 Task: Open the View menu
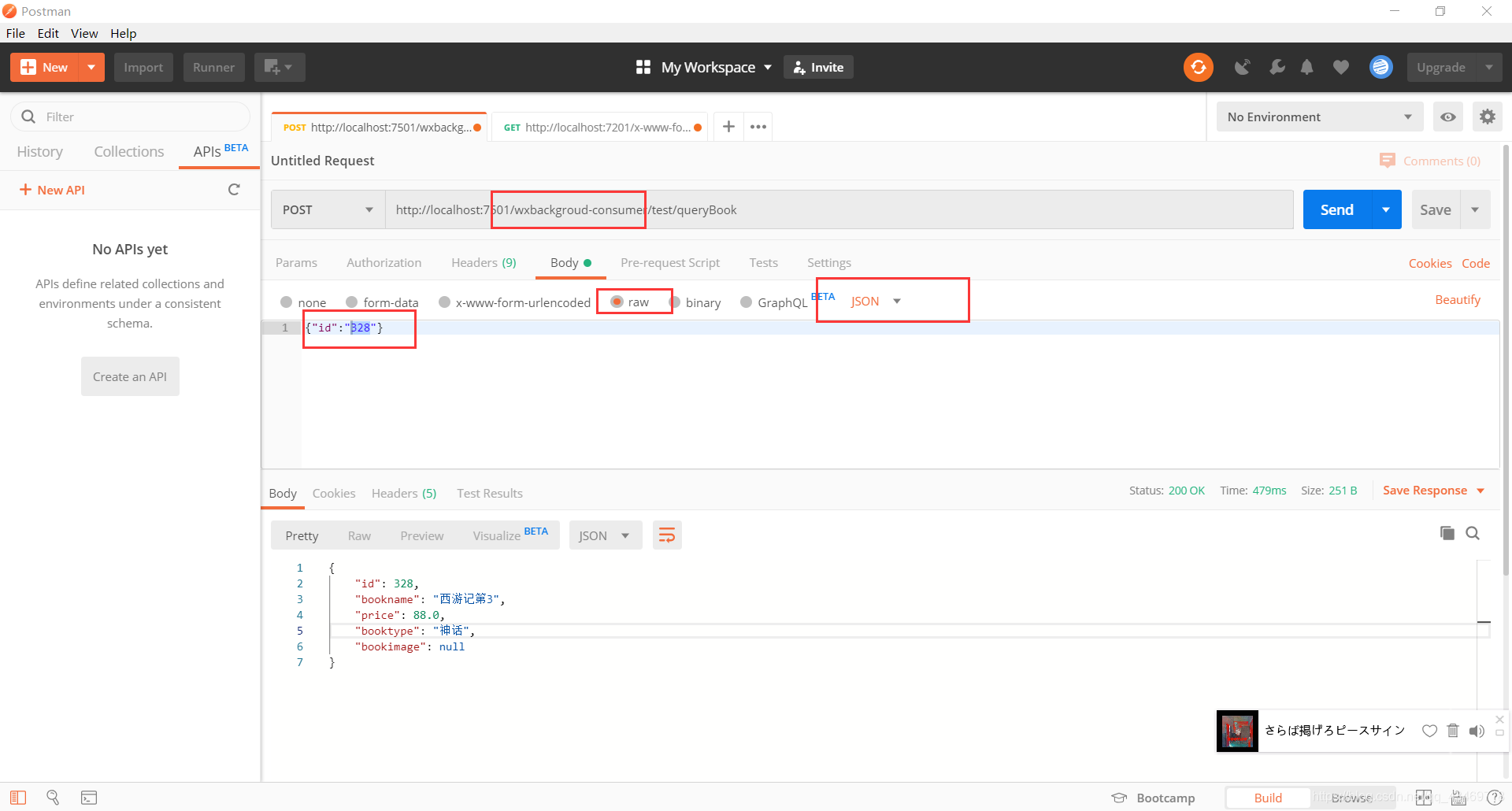coord(84,33)
